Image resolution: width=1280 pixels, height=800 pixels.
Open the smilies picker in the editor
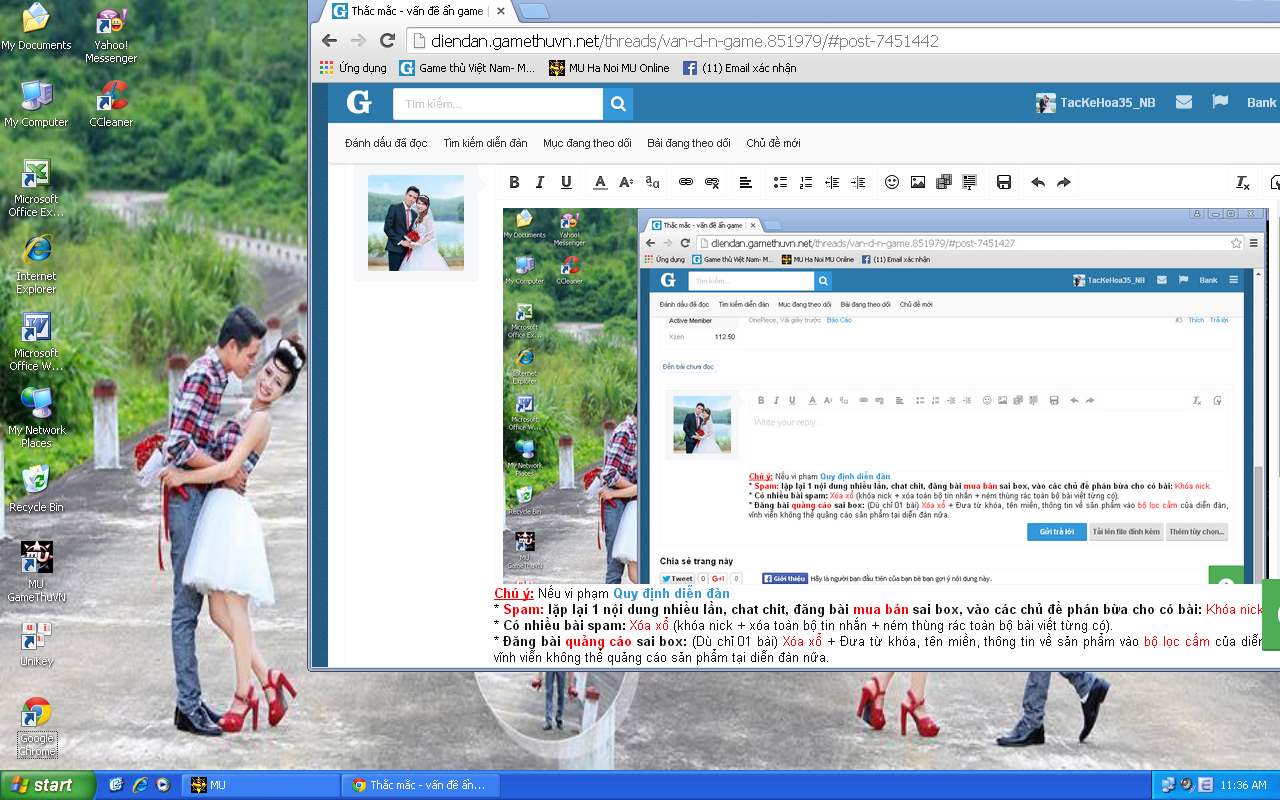892,182
